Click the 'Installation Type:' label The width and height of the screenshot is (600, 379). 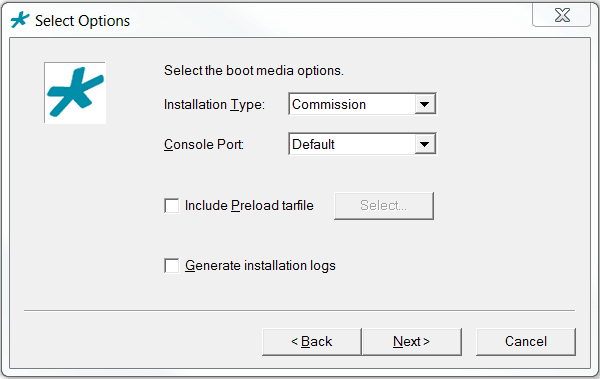[x=214, y=105]
